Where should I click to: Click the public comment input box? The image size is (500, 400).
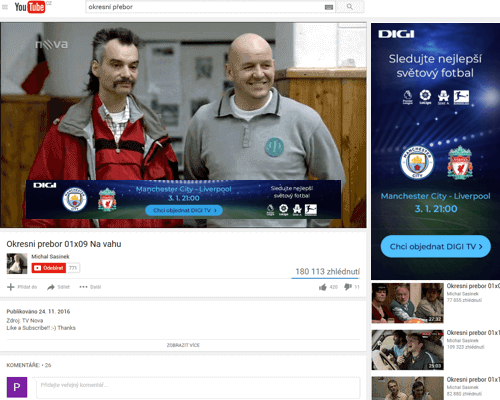[x=198, y=387]
